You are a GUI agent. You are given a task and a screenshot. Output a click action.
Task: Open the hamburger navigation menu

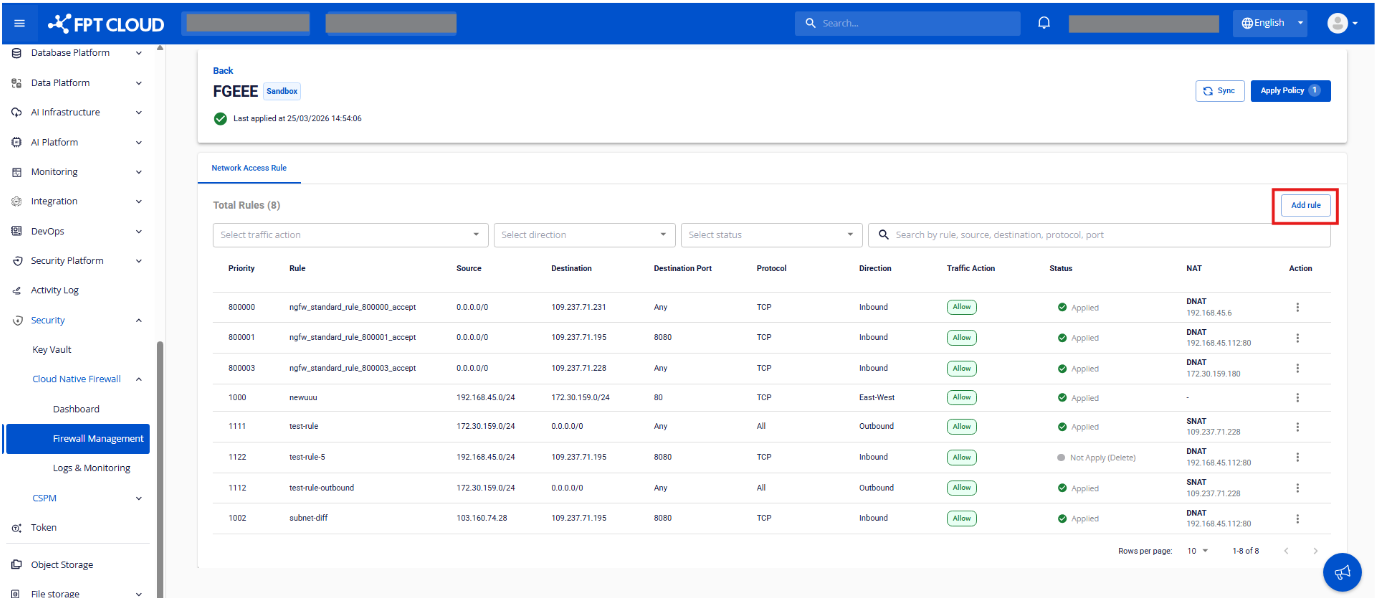point(20,23)
